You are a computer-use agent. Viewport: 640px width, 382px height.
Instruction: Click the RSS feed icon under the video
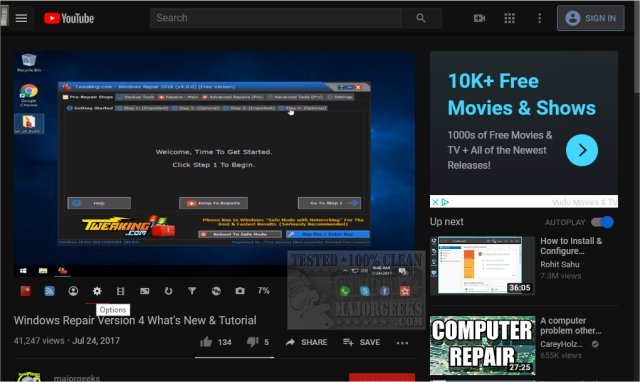click(49, 291)
